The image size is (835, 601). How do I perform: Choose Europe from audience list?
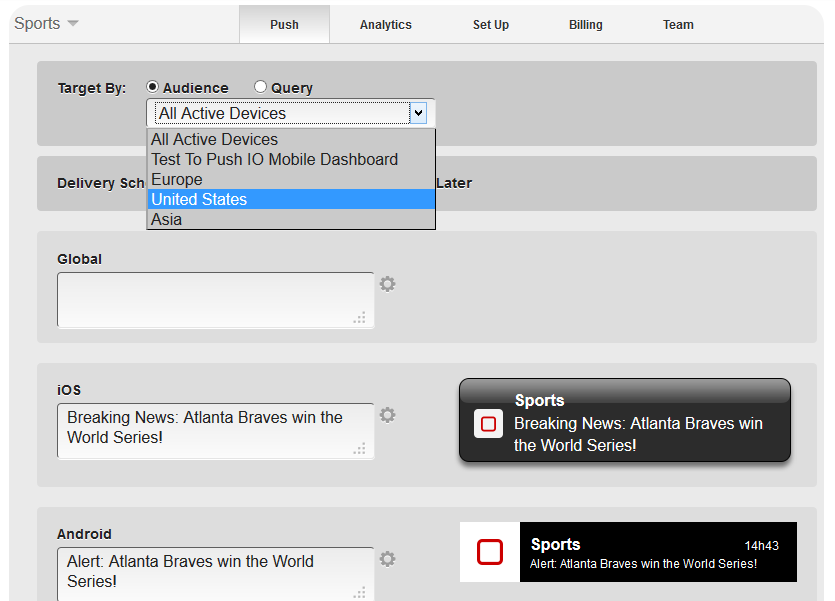(x=291, y=179)
